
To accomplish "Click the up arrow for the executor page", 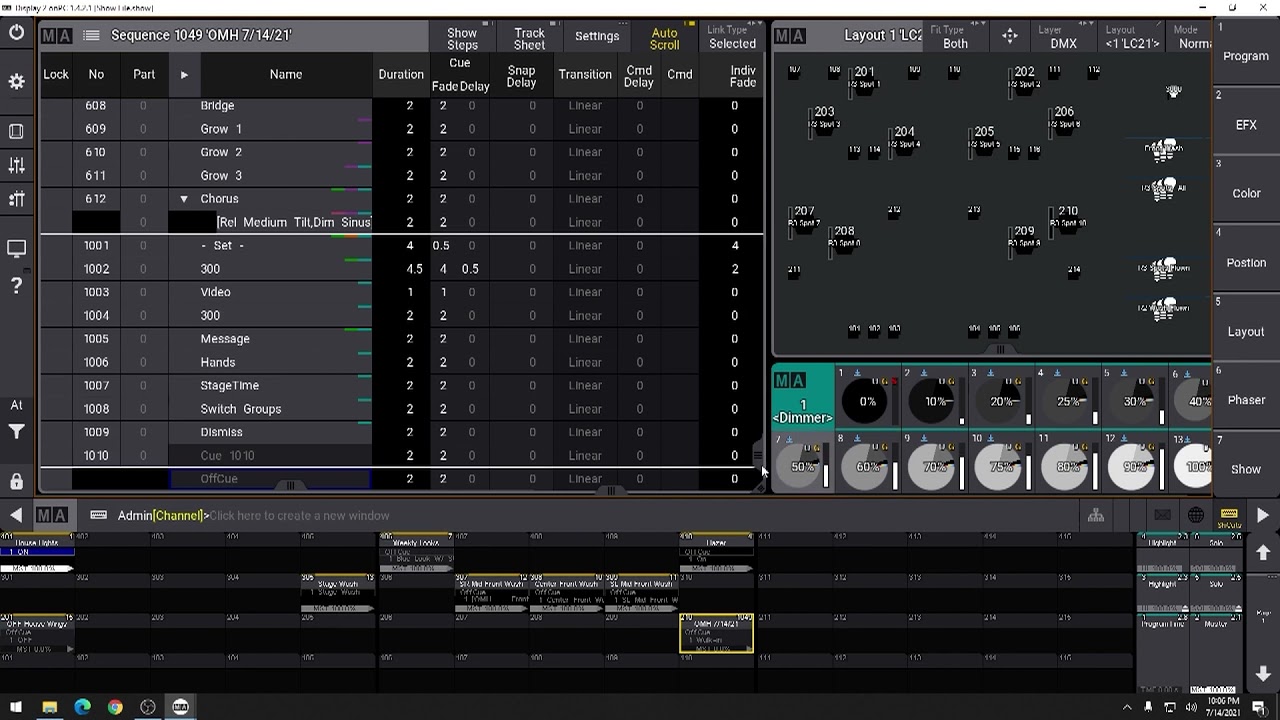I will point(1262,552).
